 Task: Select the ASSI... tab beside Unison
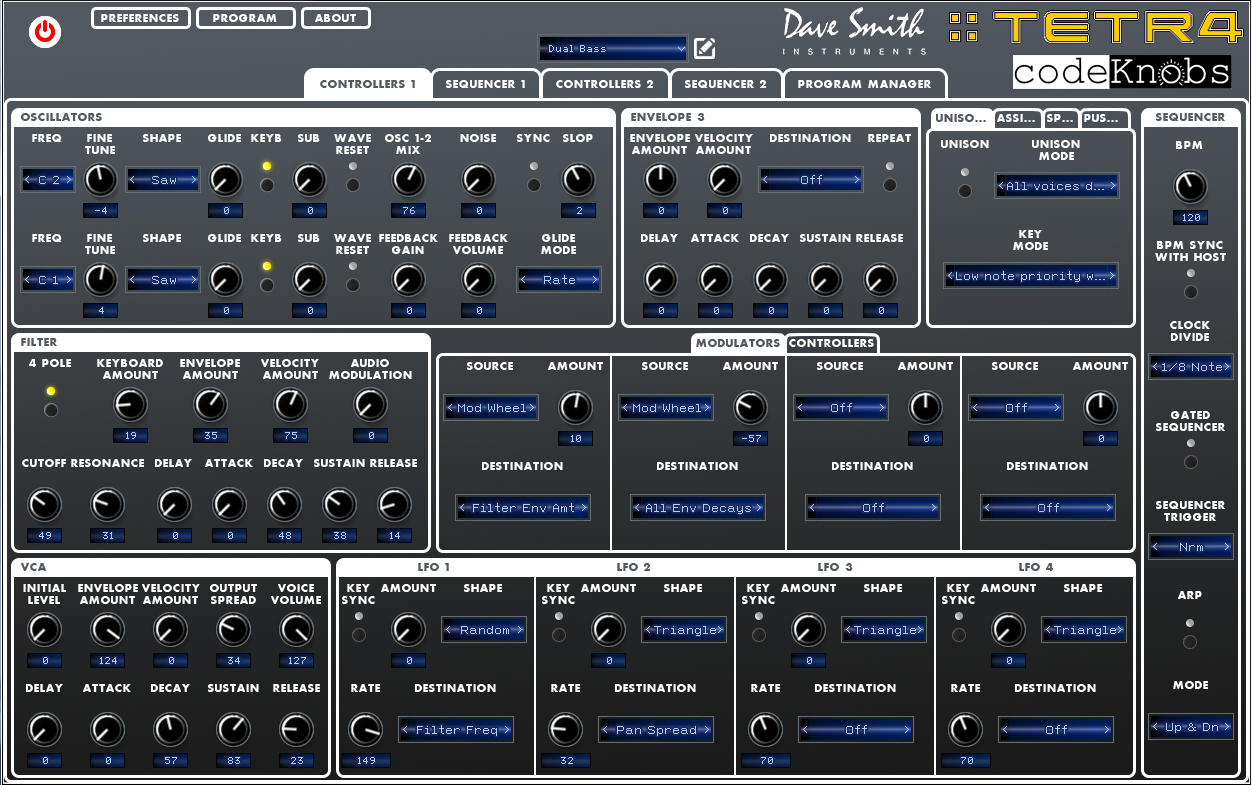click(1018, 118)
